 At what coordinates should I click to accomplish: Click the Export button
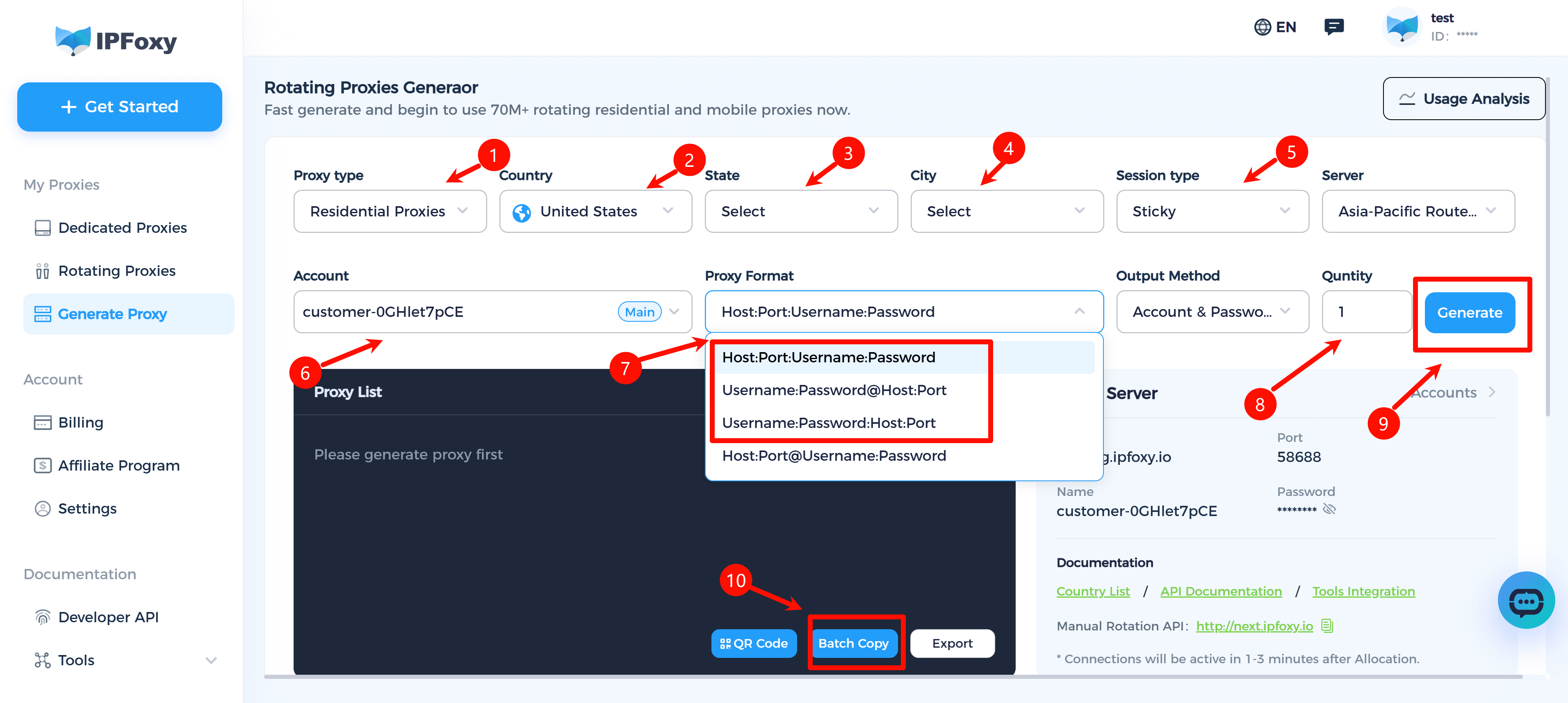click(952, 643)
